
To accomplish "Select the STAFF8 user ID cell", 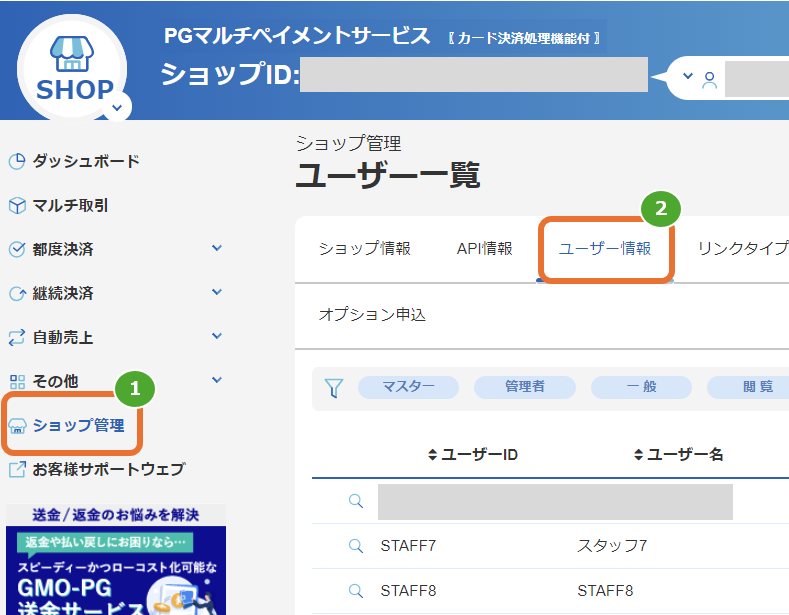I will point(408,591).
